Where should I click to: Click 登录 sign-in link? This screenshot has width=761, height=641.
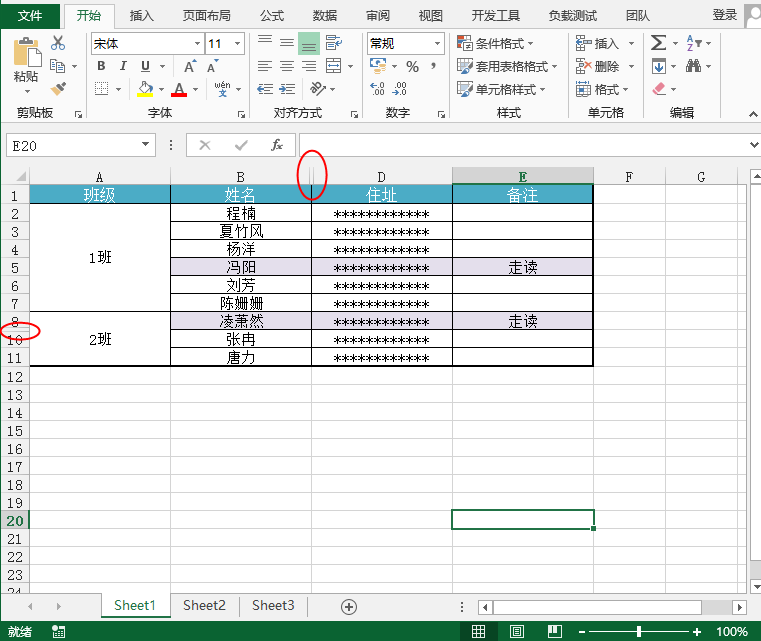pos(725,15)
